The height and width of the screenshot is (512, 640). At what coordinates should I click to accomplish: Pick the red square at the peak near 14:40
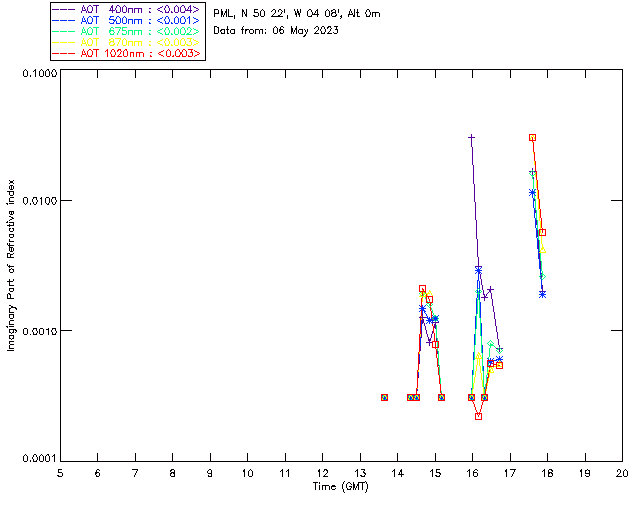pos(422,289)
